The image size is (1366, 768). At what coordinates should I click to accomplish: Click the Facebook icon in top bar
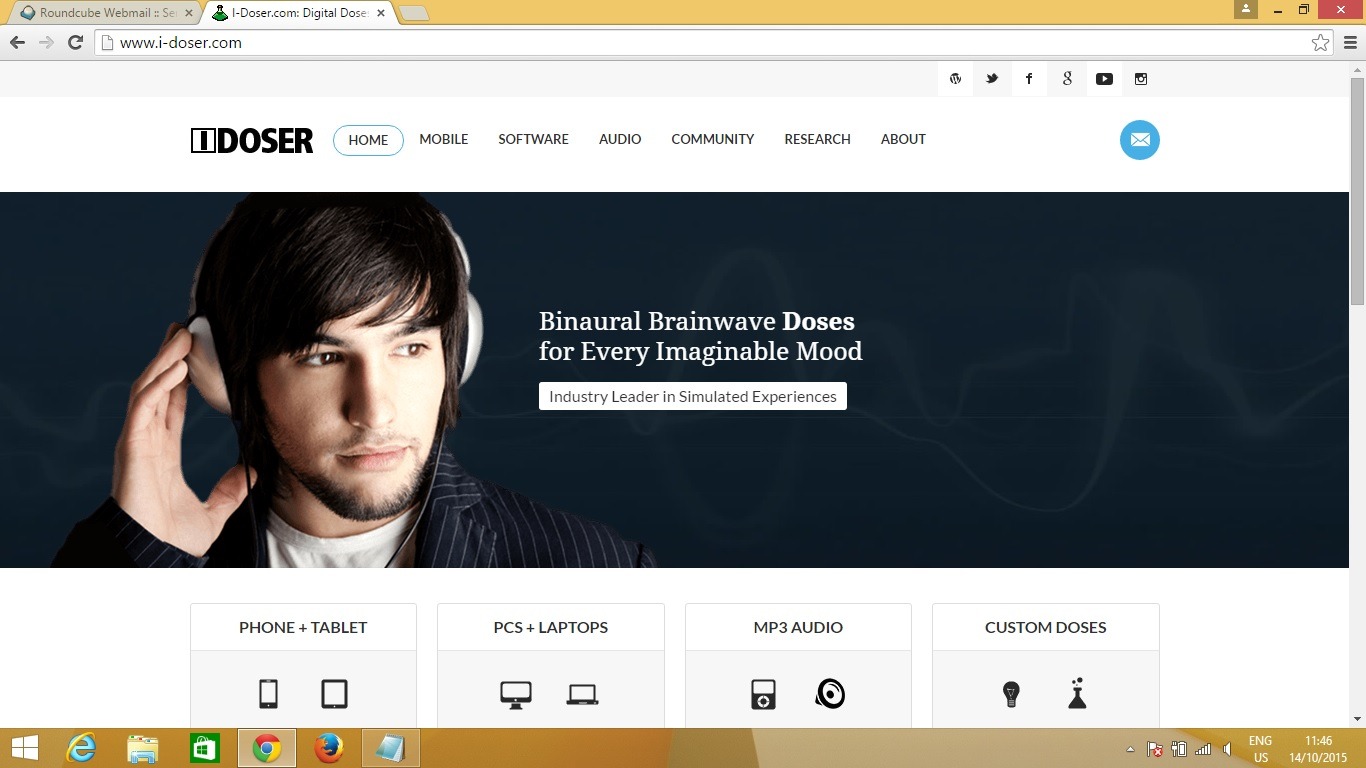[x=1029, y=79]
